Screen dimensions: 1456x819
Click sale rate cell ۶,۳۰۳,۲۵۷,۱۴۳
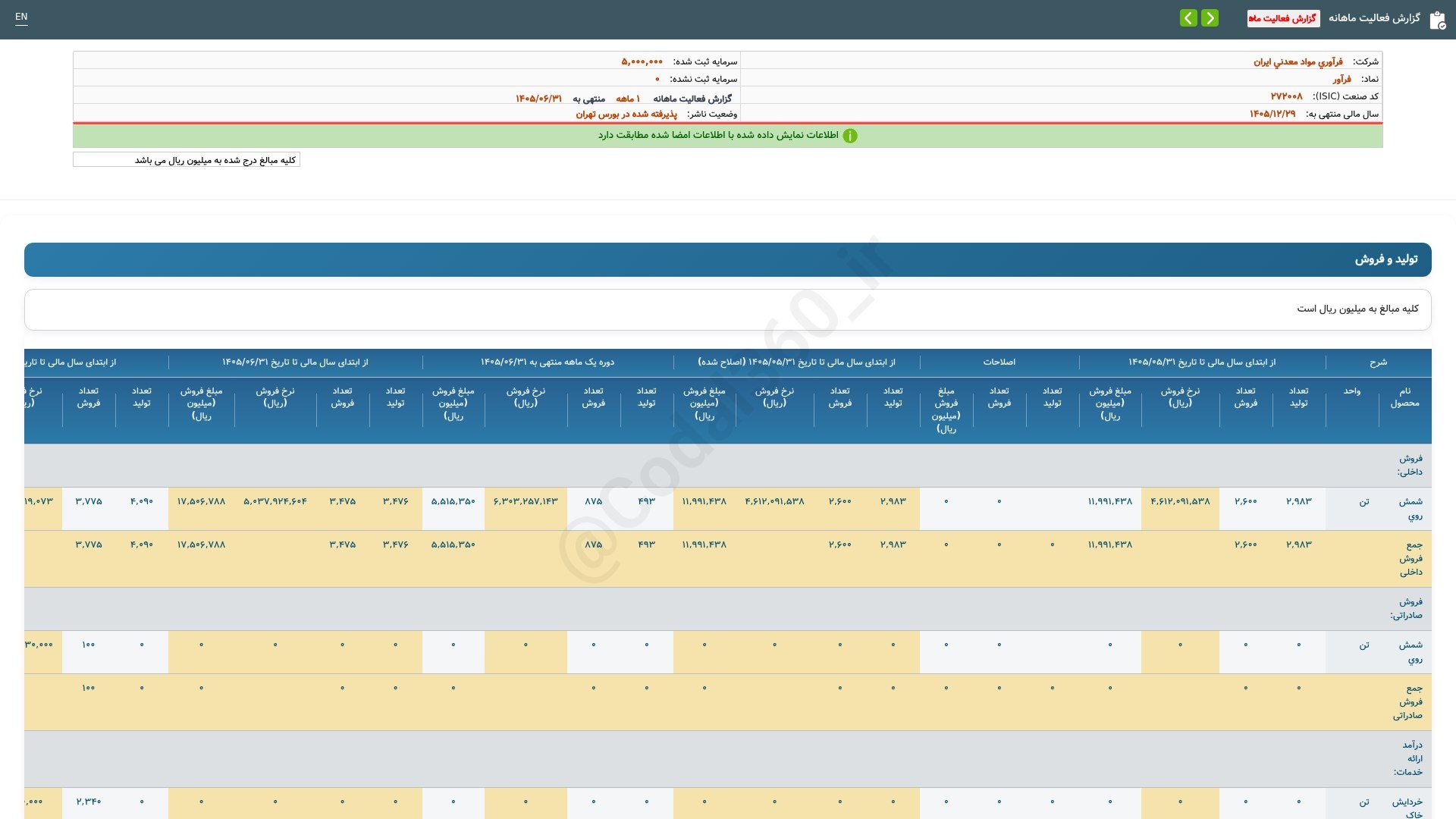point(526,501)
